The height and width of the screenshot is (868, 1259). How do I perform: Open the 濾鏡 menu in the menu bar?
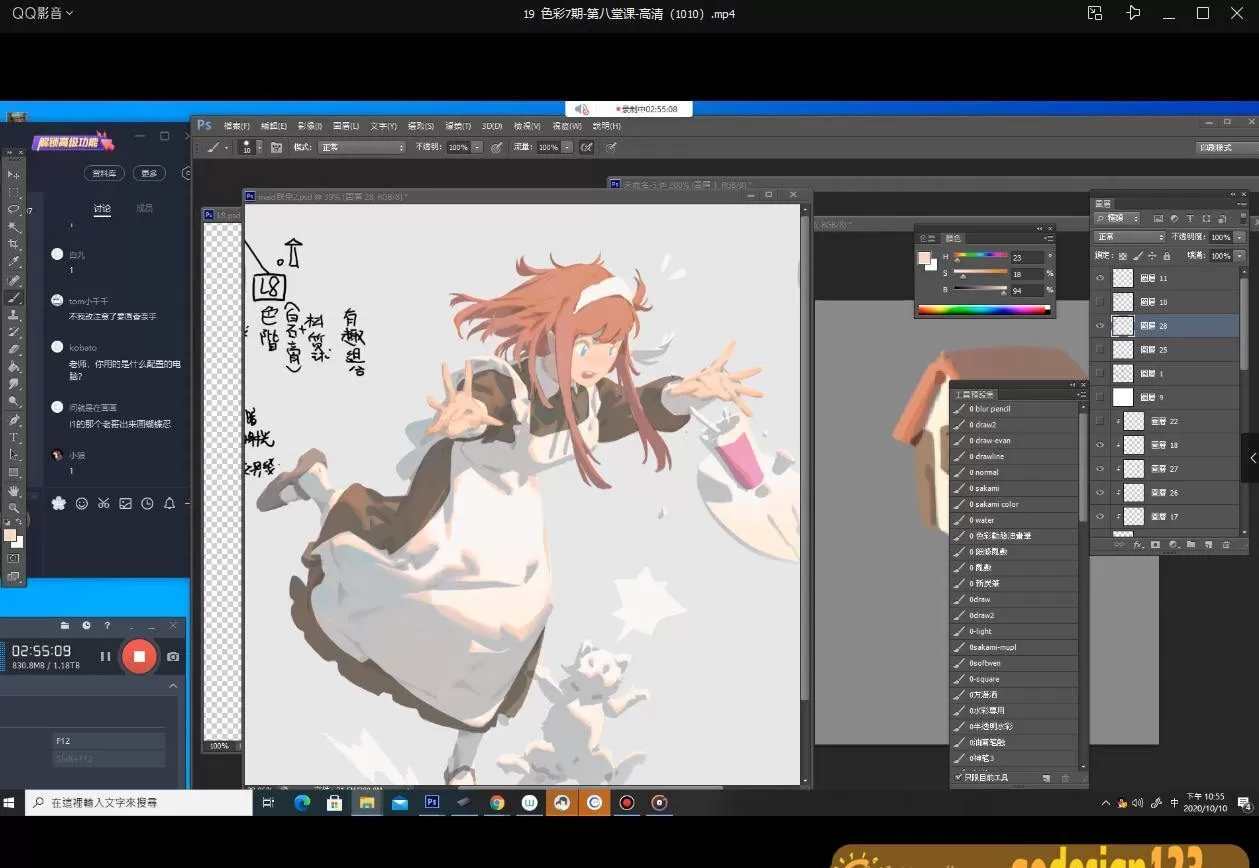coord(457,125)
